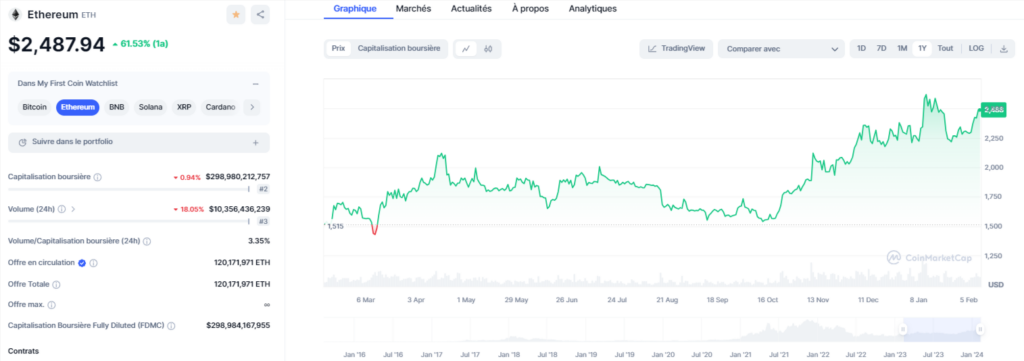Click the download chart data icon
Screen dimensions: 1024x361
[x=1003, y=48]
